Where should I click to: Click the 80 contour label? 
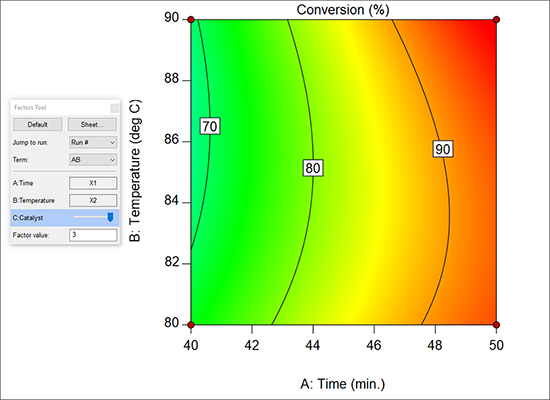point(313,168)
